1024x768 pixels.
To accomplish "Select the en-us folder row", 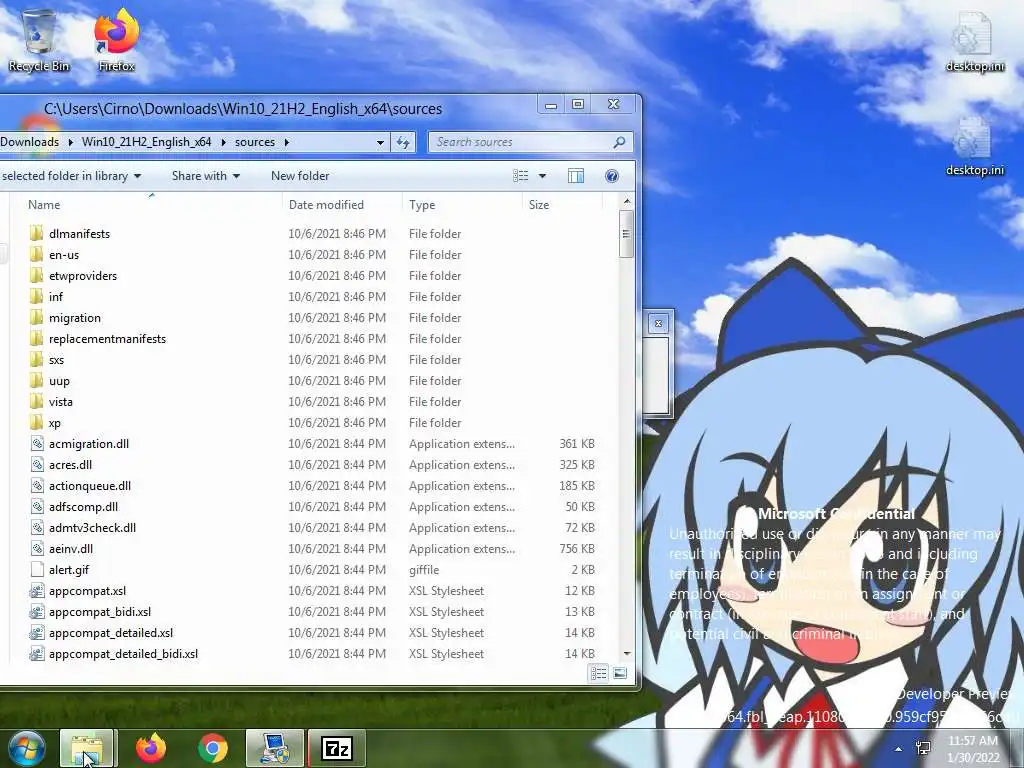I will pos(312,255).
